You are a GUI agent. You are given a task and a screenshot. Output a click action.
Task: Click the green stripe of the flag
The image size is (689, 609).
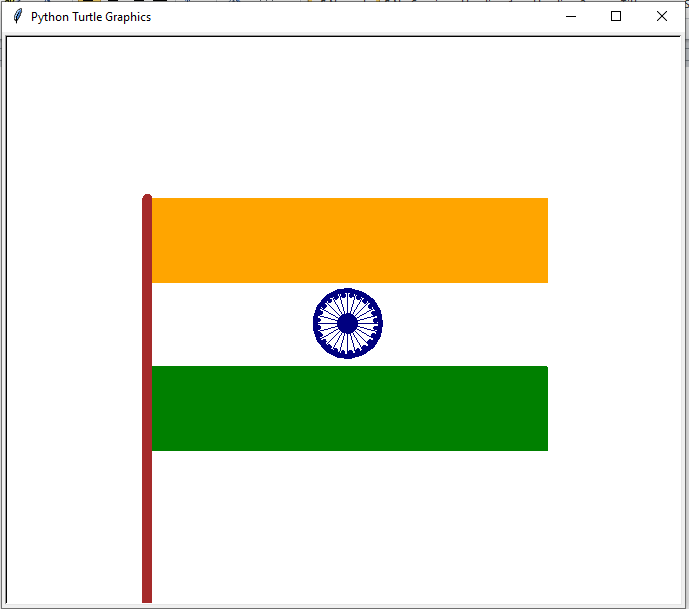tap(350, 408)
